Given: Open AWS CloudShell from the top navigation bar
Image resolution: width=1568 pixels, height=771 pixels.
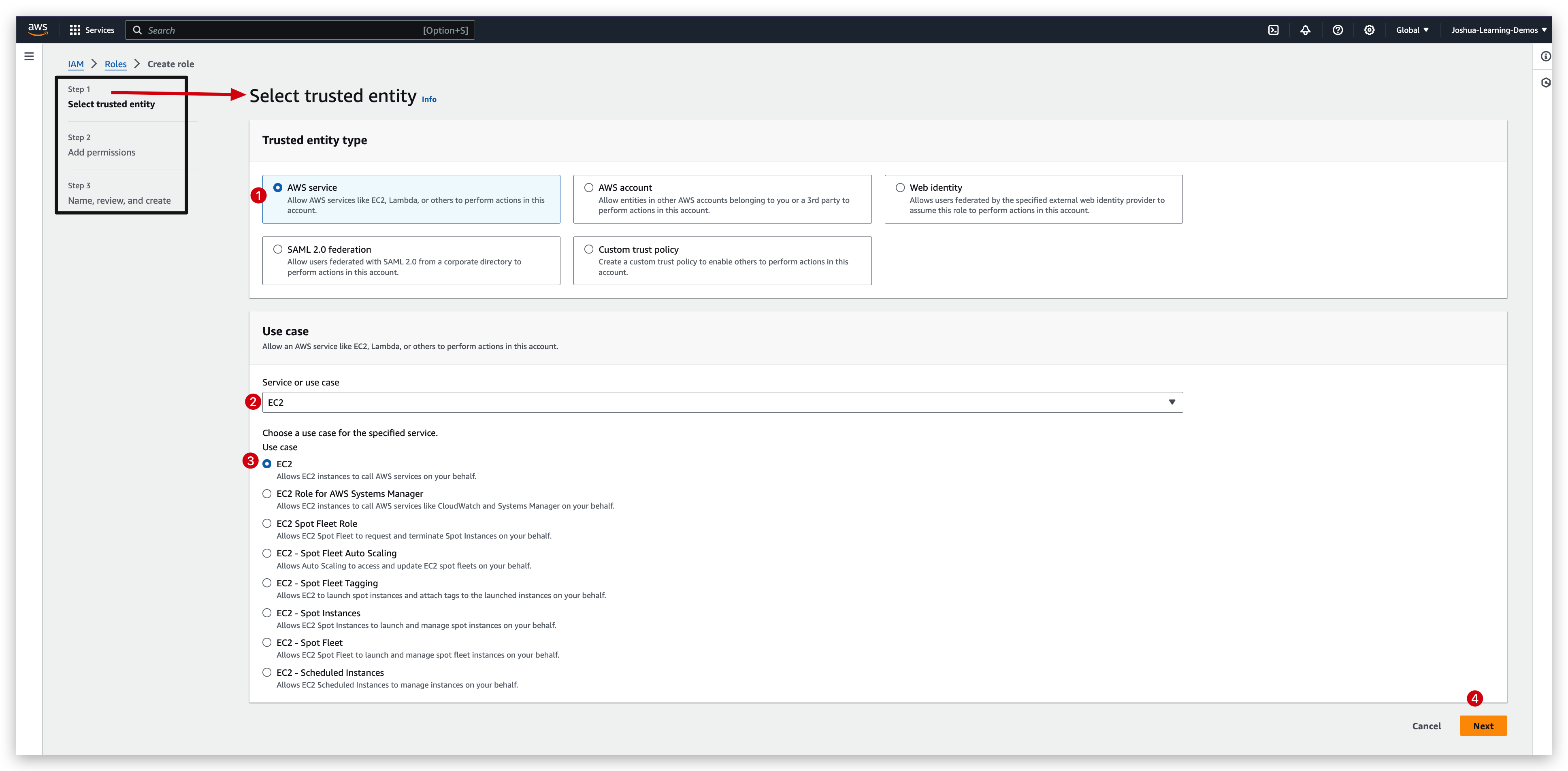Looking at the screenshot, I should 1273,30.
